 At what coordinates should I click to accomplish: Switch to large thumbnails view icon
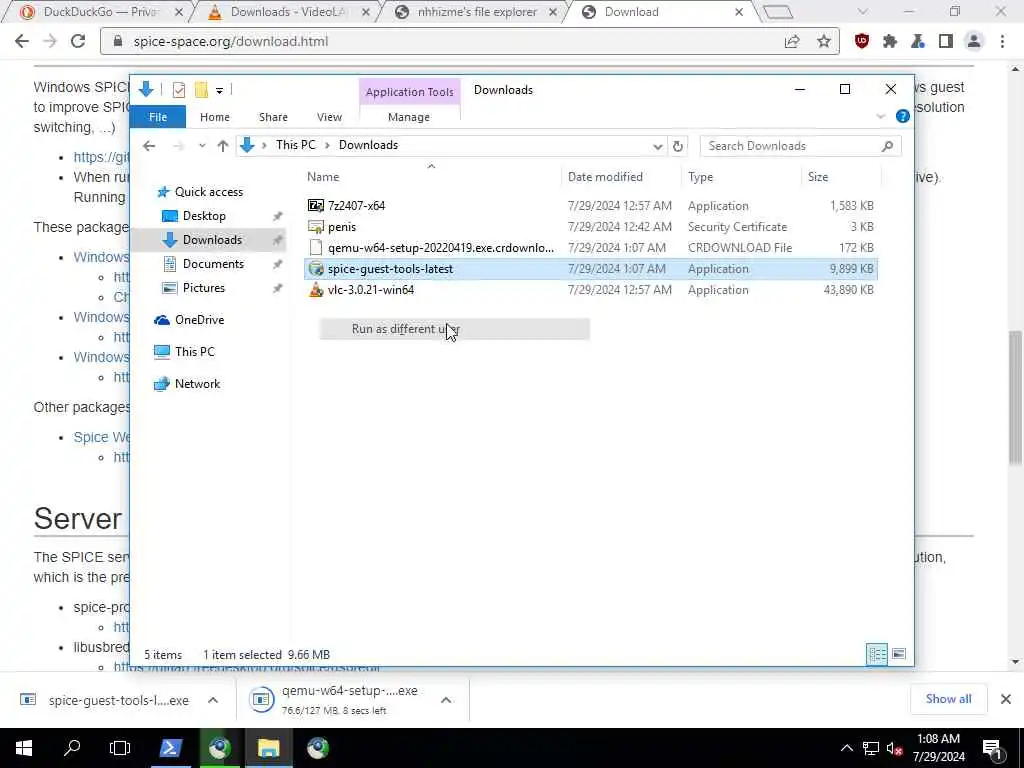tap(899, 654)
